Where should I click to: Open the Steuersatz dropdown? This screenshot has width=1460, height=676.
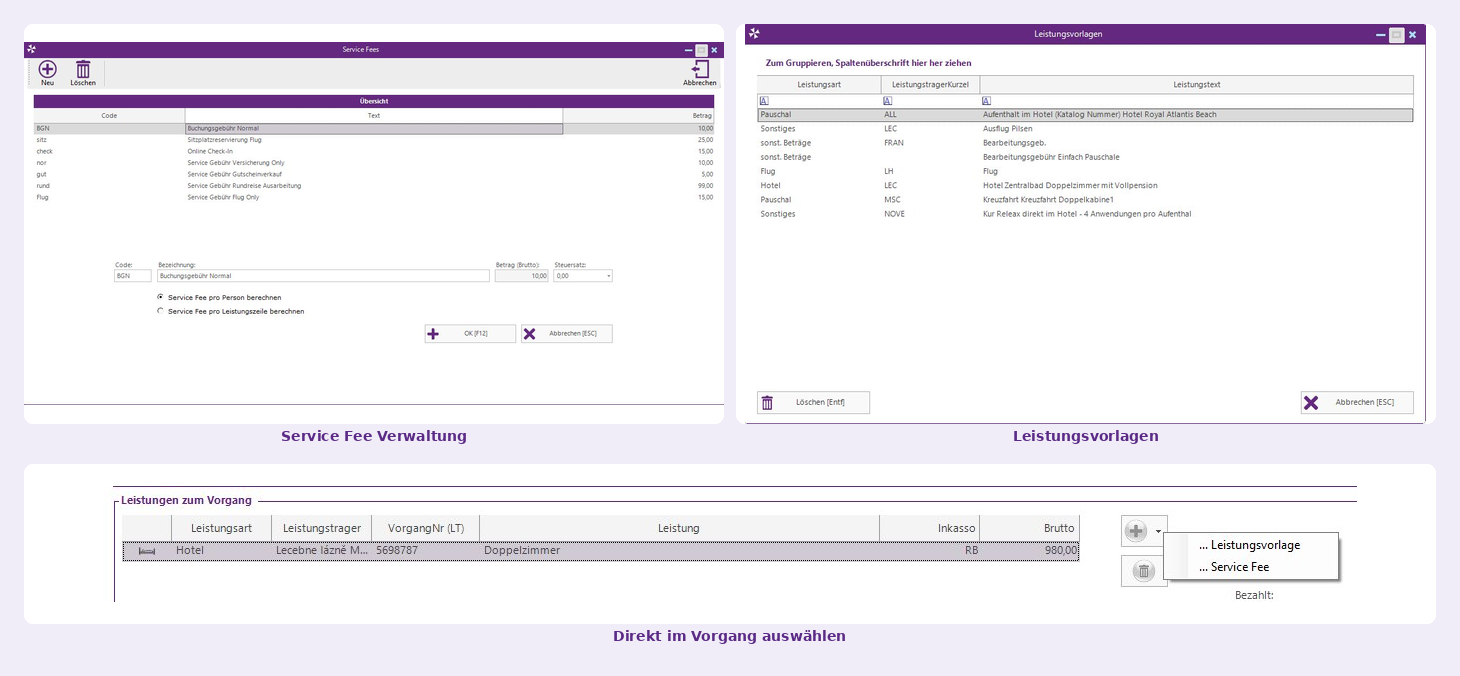tap(608, 276)
